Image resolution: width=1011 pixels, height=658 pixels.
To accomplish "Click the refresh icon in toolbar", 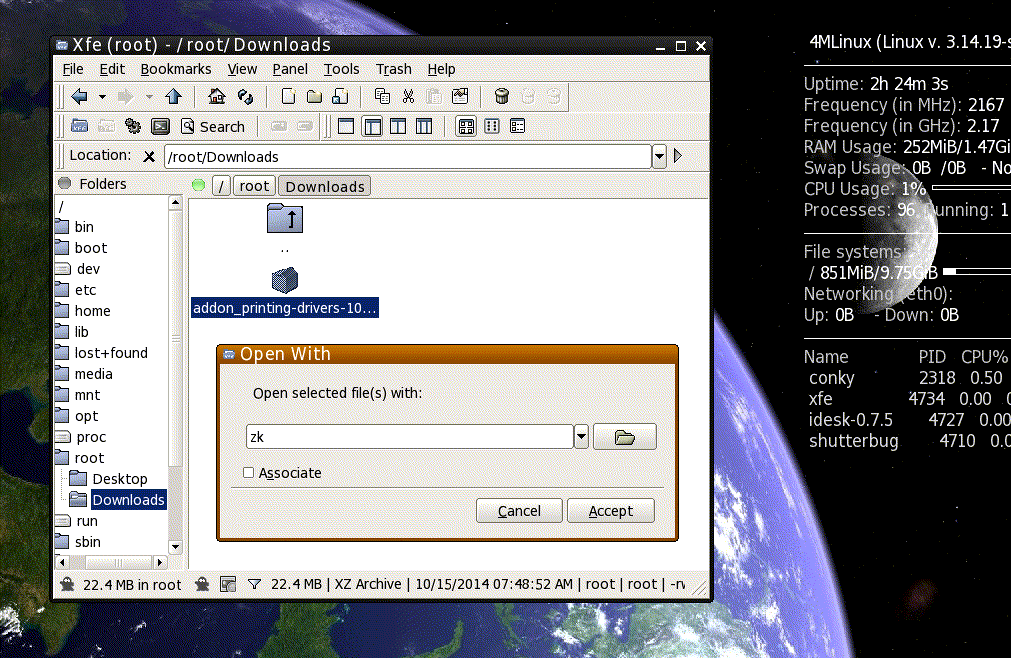I will click(x=246, y=97).
